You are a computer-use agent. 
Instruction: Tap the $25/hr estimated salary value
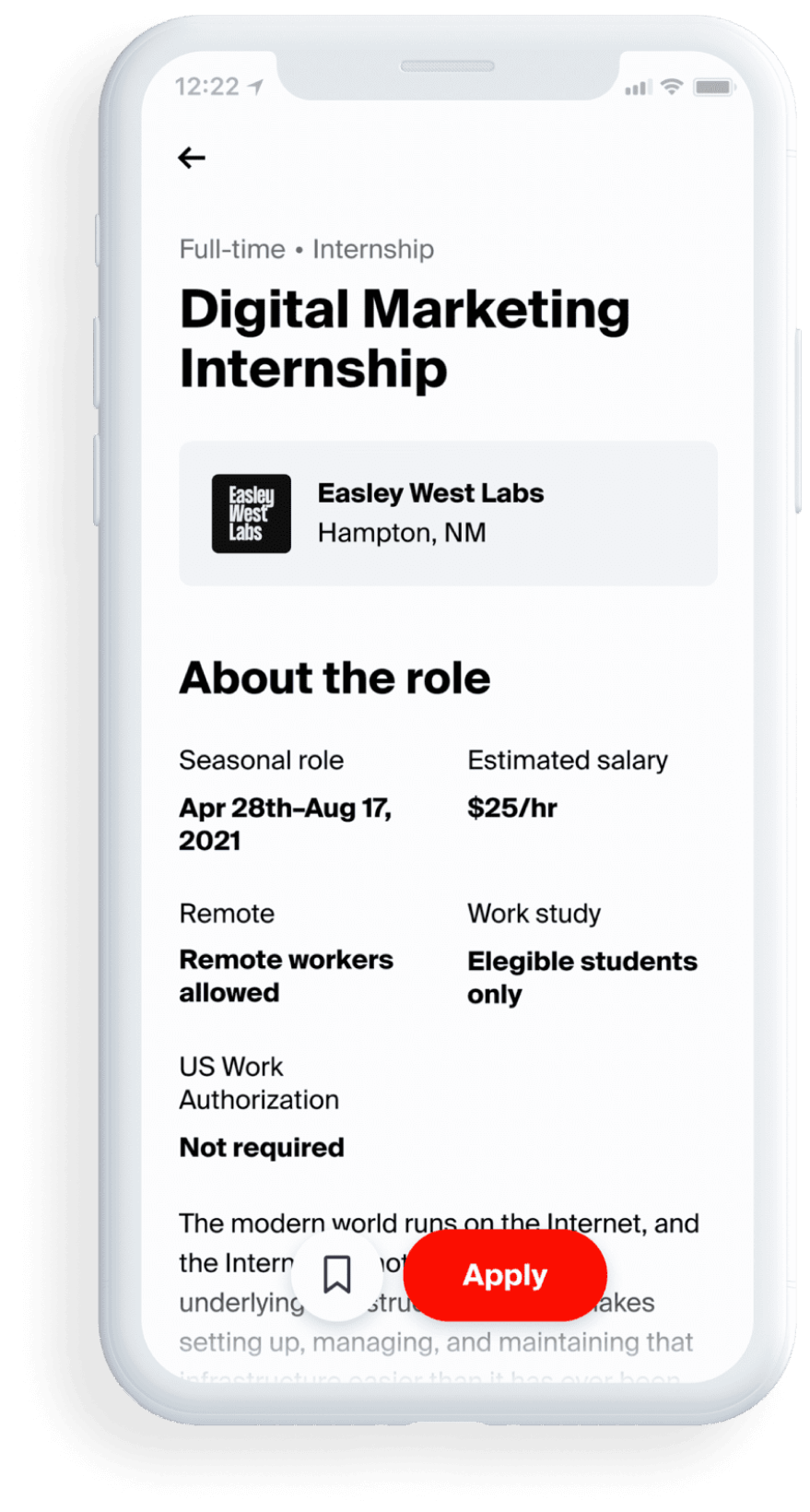[512, 808]
